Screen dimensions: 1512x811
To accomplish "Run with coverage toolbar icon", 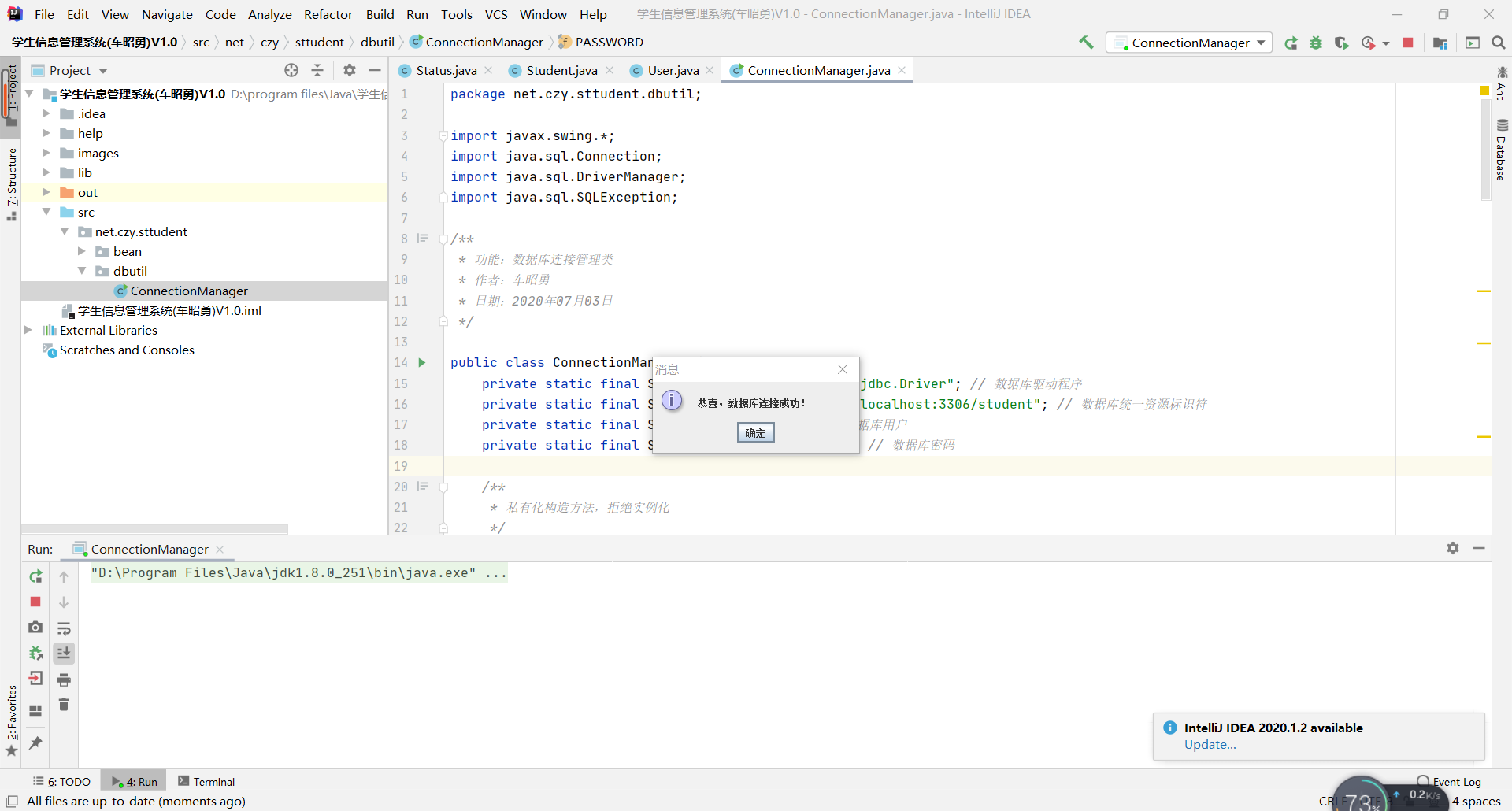I will (1342, 43).
